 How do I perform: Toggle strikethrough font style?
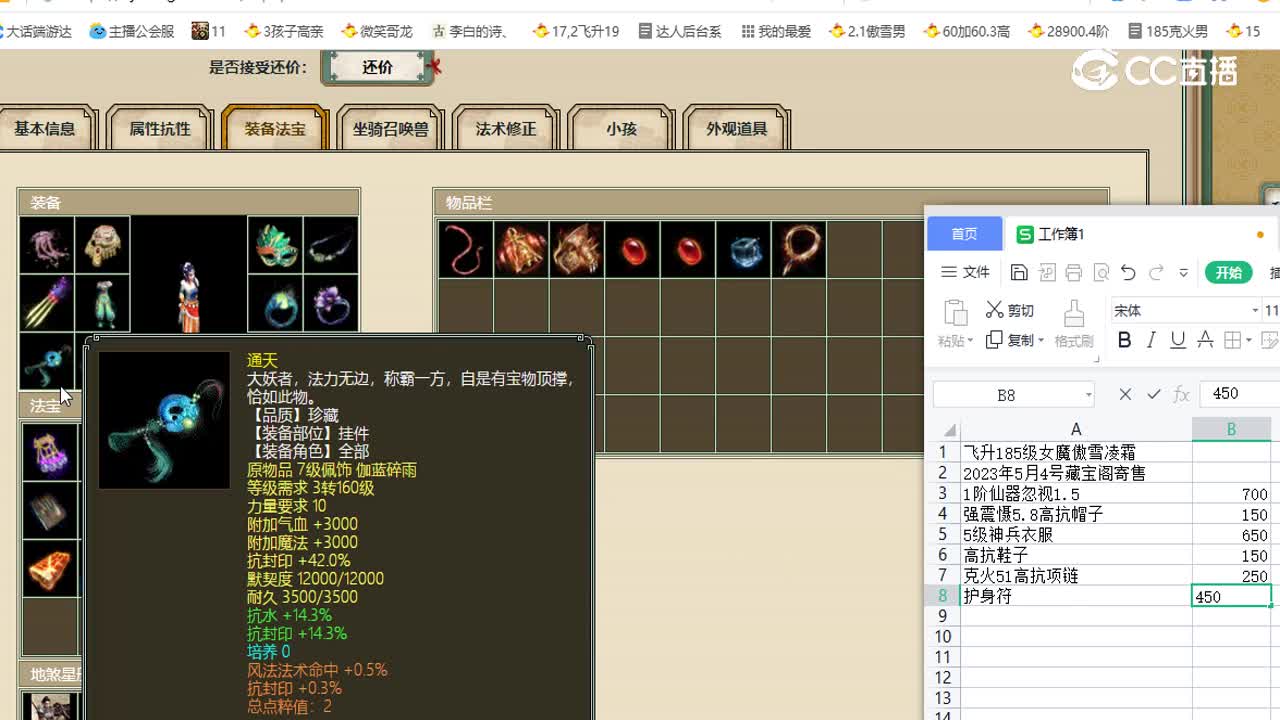1205,341
